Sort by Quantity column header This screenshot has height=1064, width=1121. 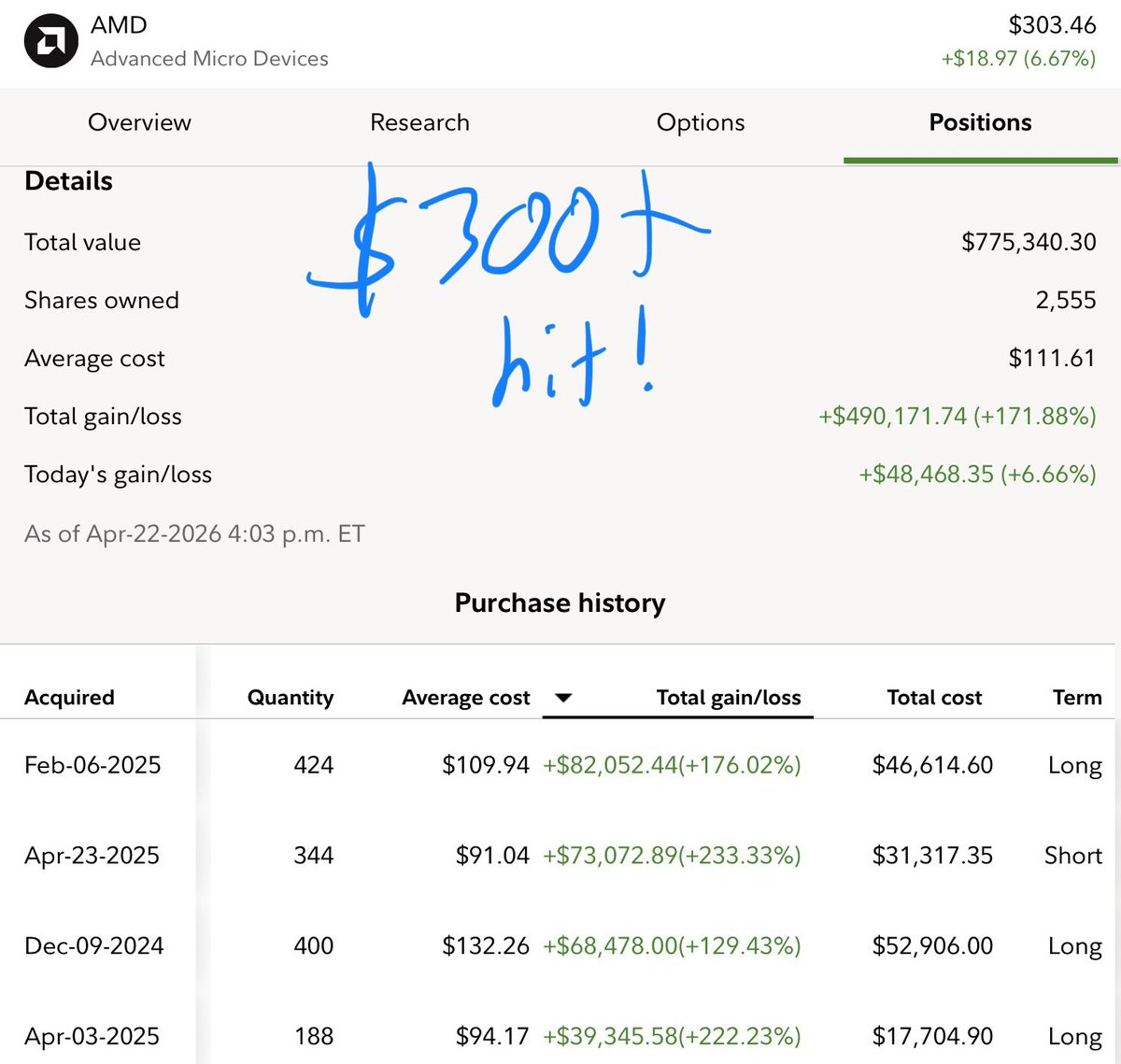[290, 698]
